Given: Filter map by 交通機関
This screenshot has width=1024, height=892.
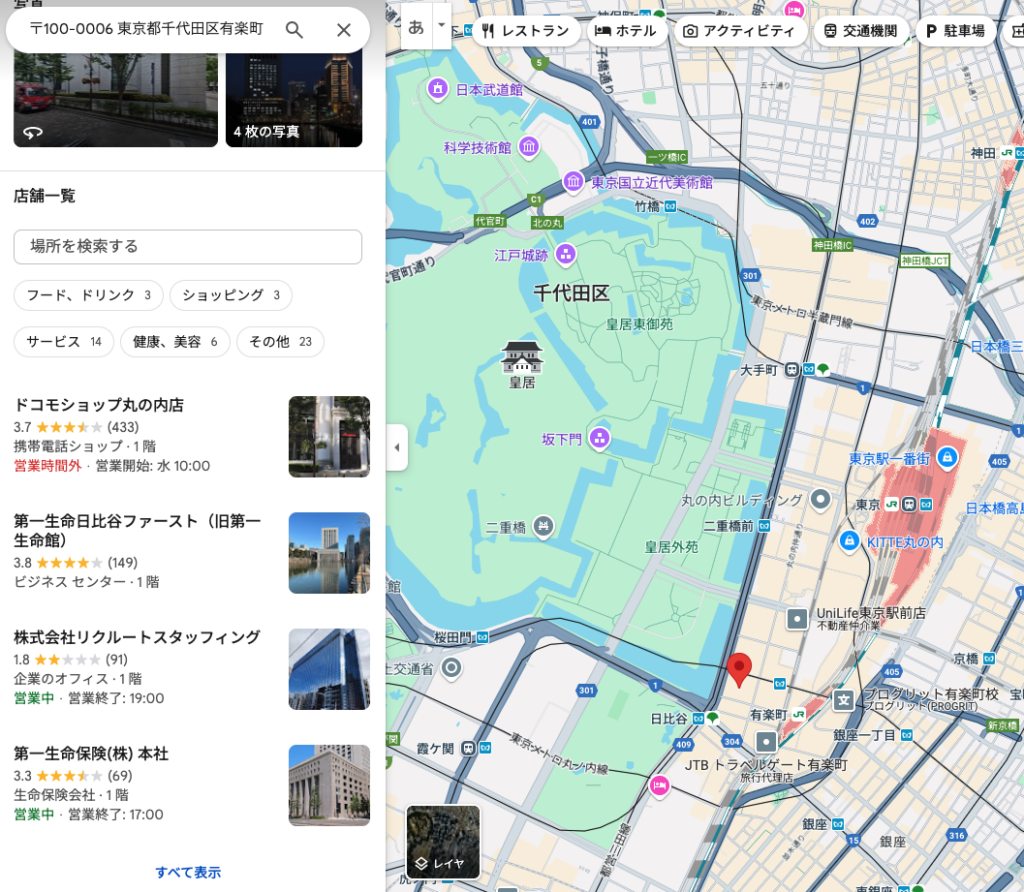Looking at the screenshot, I should tap(861, 31).
